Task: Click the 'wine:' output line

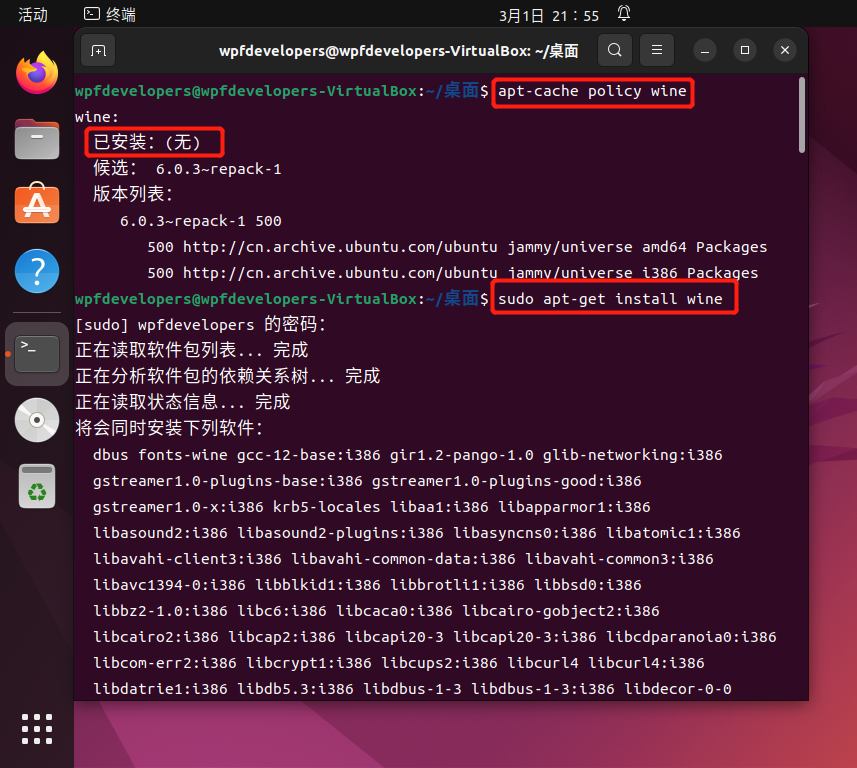Action: (x=97, y=117)
